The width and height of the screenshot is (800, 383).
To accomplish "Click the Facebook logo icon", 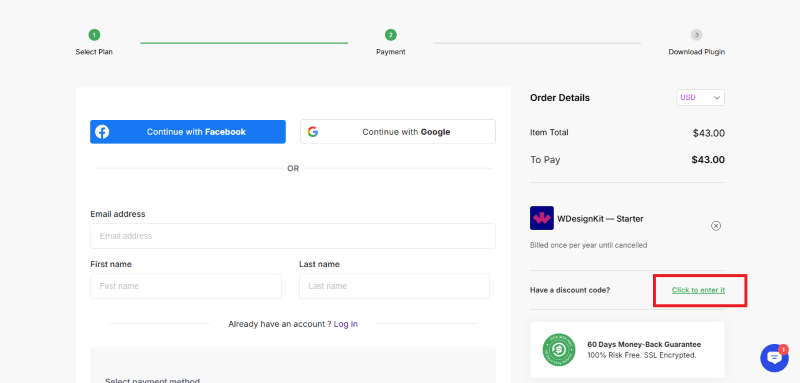I will pyautogui.click(x=102, y=132).
